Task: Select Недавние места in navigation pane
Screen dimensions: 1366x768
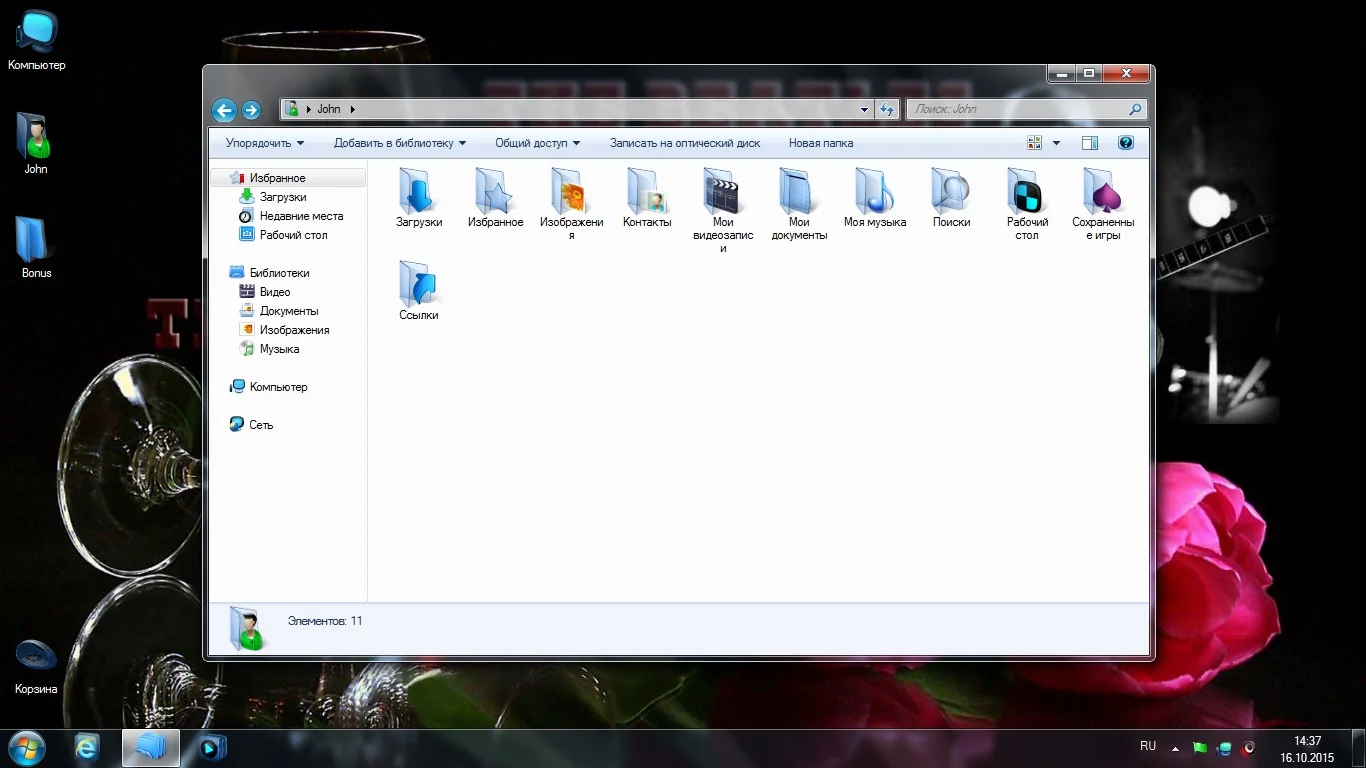Action: pyautogui.click(x=301, y=216)
